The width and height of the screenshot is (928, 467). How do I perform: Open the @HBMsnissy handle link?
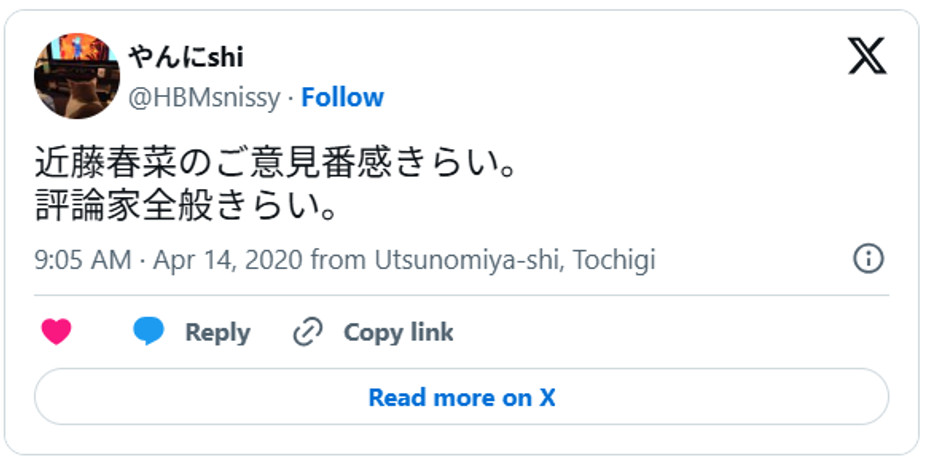(x=206, y=97)
